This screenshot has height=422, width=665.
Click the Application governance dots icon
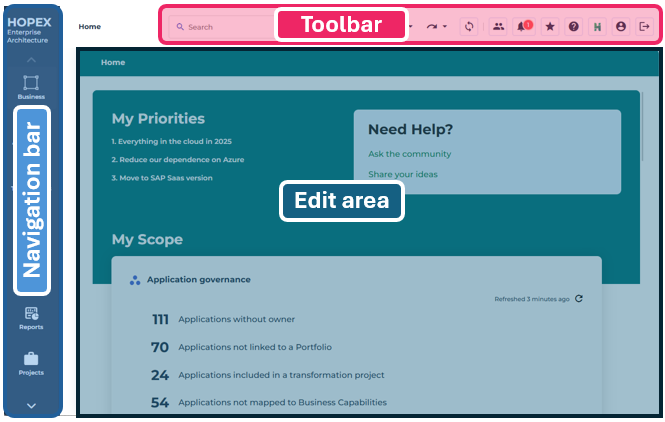[x=135, y=280]
